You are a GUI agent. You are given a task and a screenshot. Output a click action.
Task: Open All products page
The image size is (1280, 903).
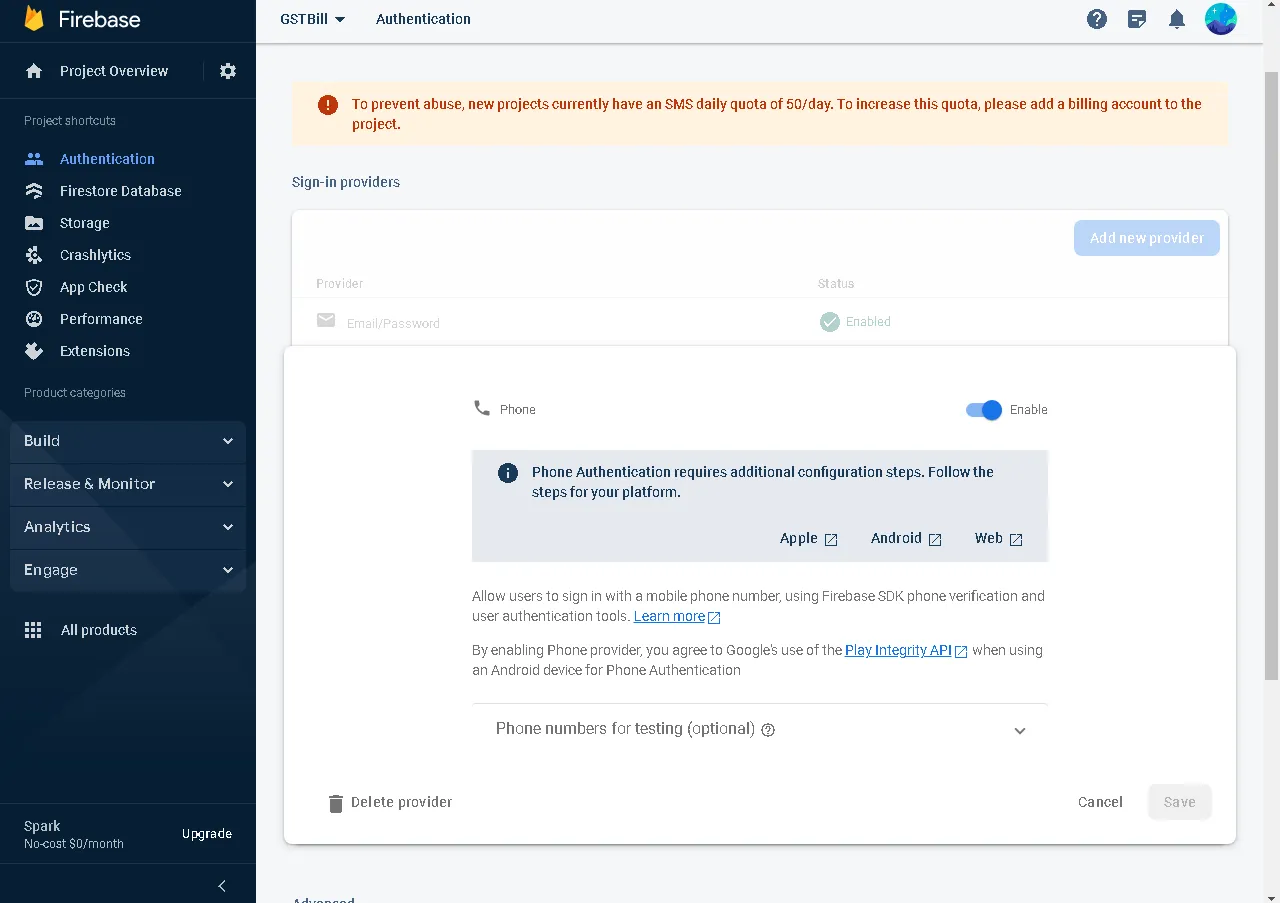(x=99, y=630)
